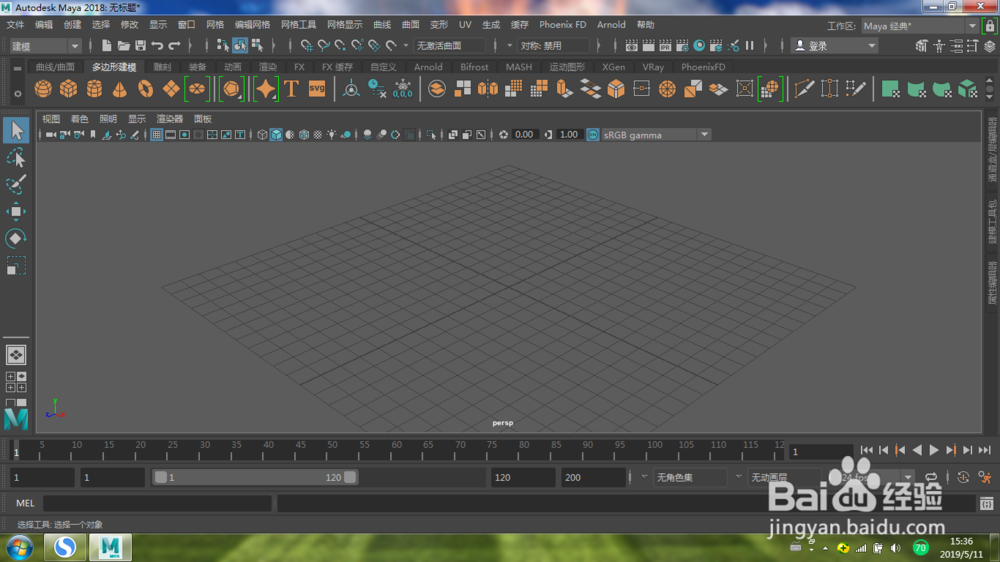
Task: Click the Open Scene folder icon
Action: click(x=124, y=45)
